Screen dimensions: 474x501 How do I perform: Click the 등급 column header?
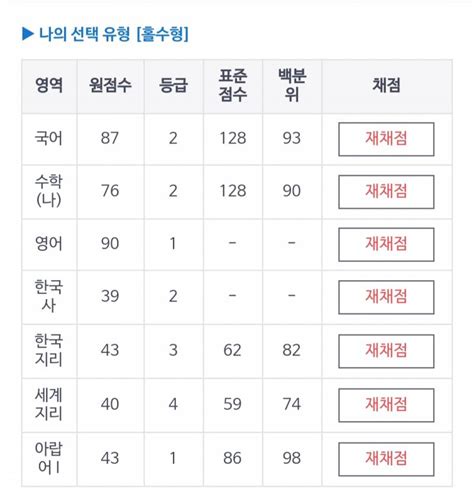click(173, 85)
